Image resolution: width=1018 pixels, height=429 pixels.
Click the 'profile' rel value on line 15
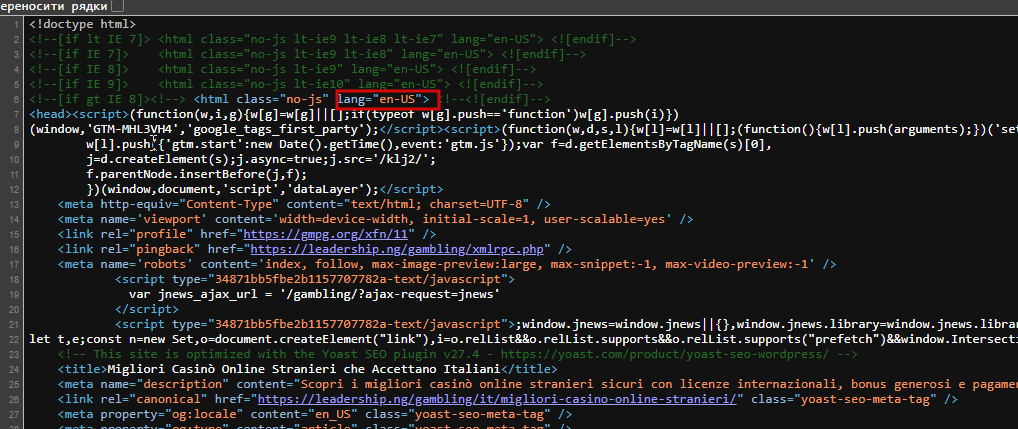(162, 234)
